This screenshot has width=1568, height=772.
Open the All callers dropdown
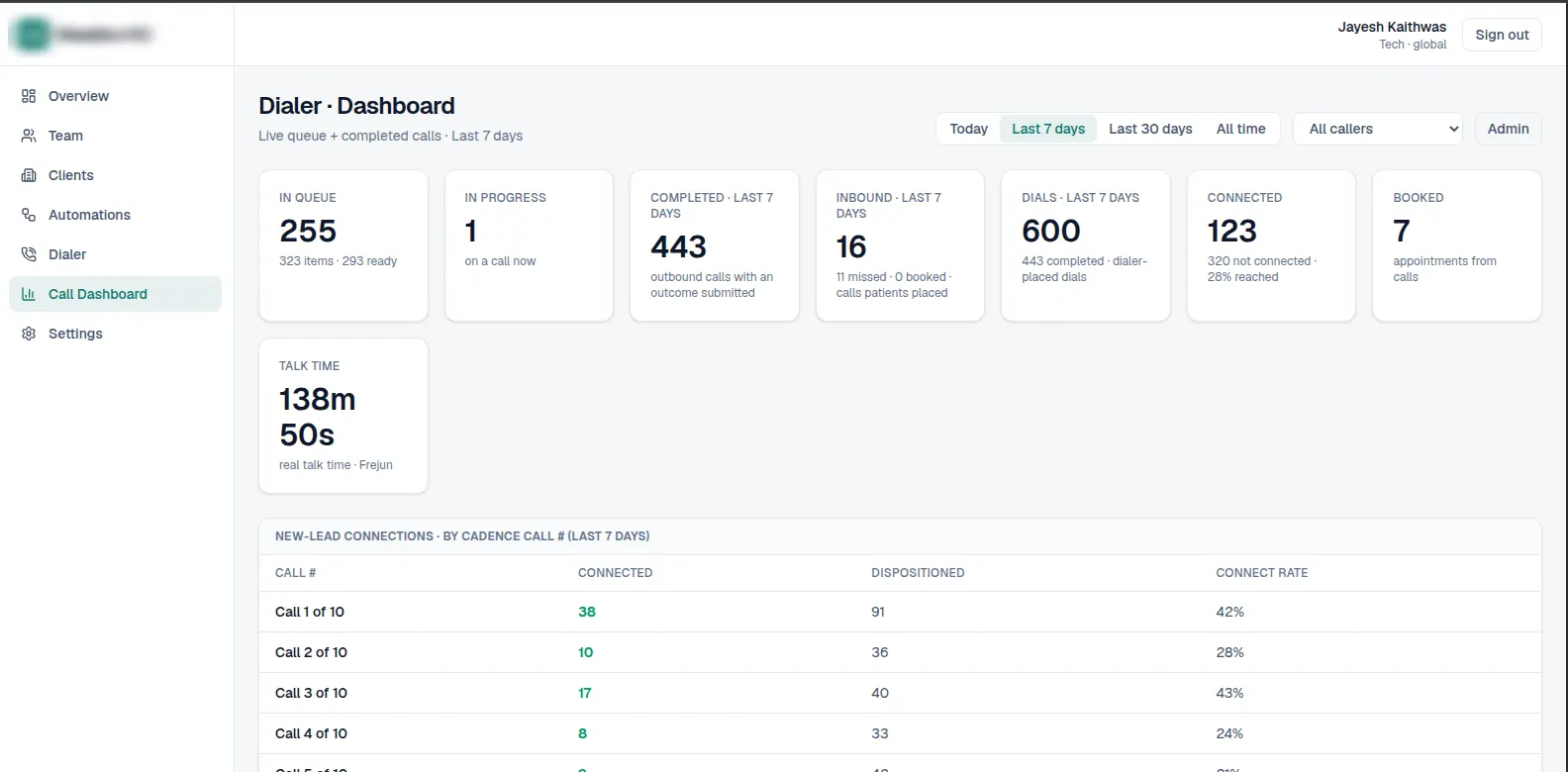(1378, 129)
